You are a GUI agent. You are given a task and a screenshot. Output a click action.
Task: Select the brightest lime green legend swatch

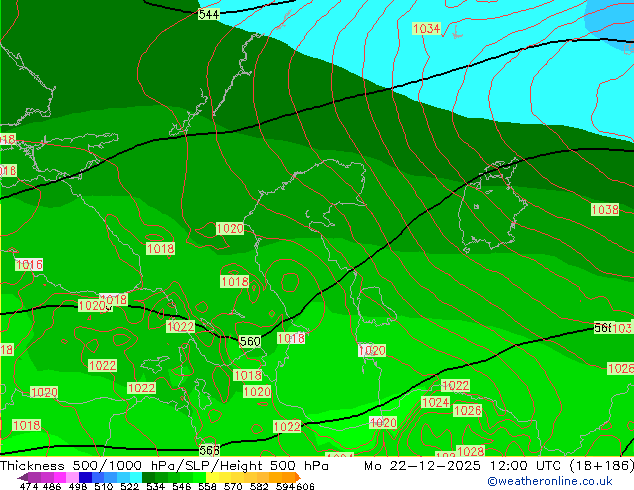click(x=199, y=477)
